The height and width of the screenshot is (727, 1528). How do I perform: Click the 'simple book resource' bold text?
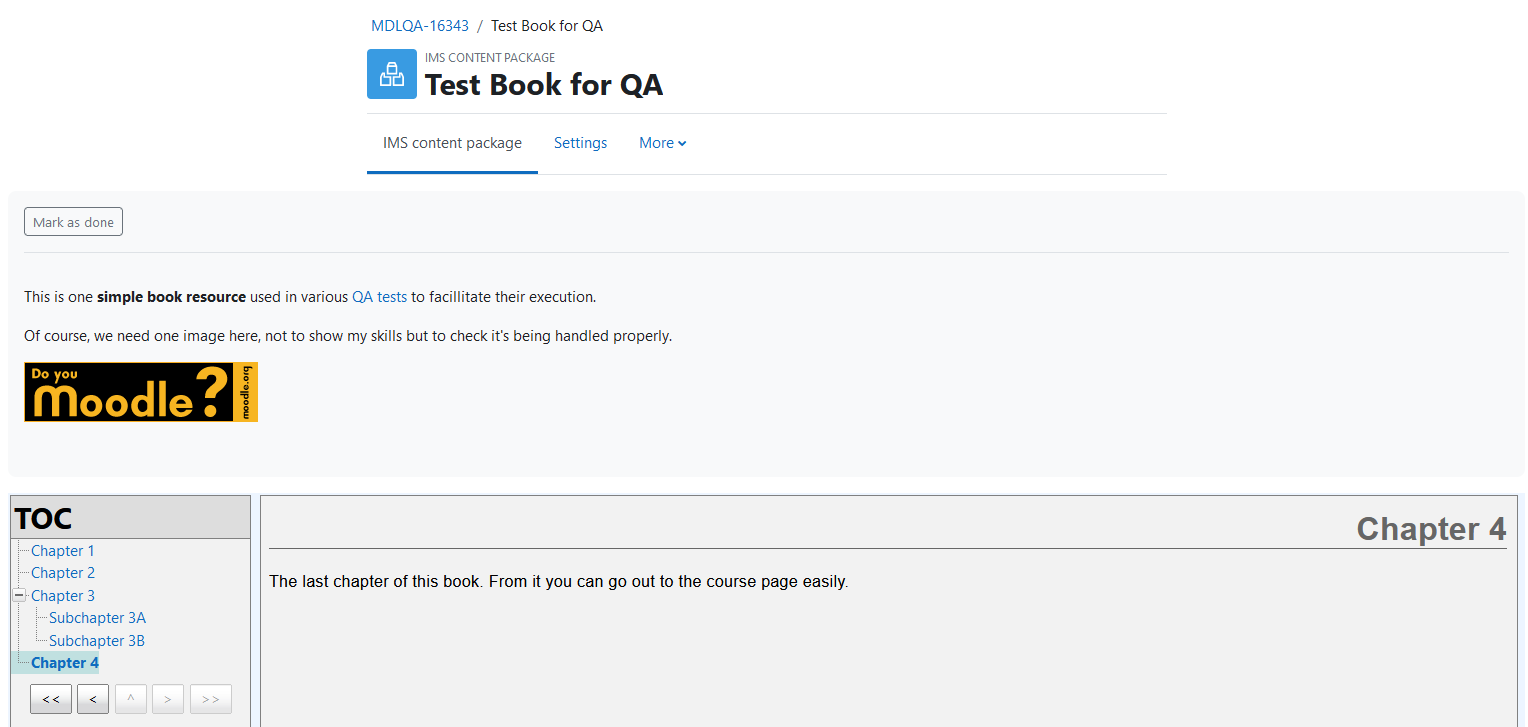tap(171, 297)
